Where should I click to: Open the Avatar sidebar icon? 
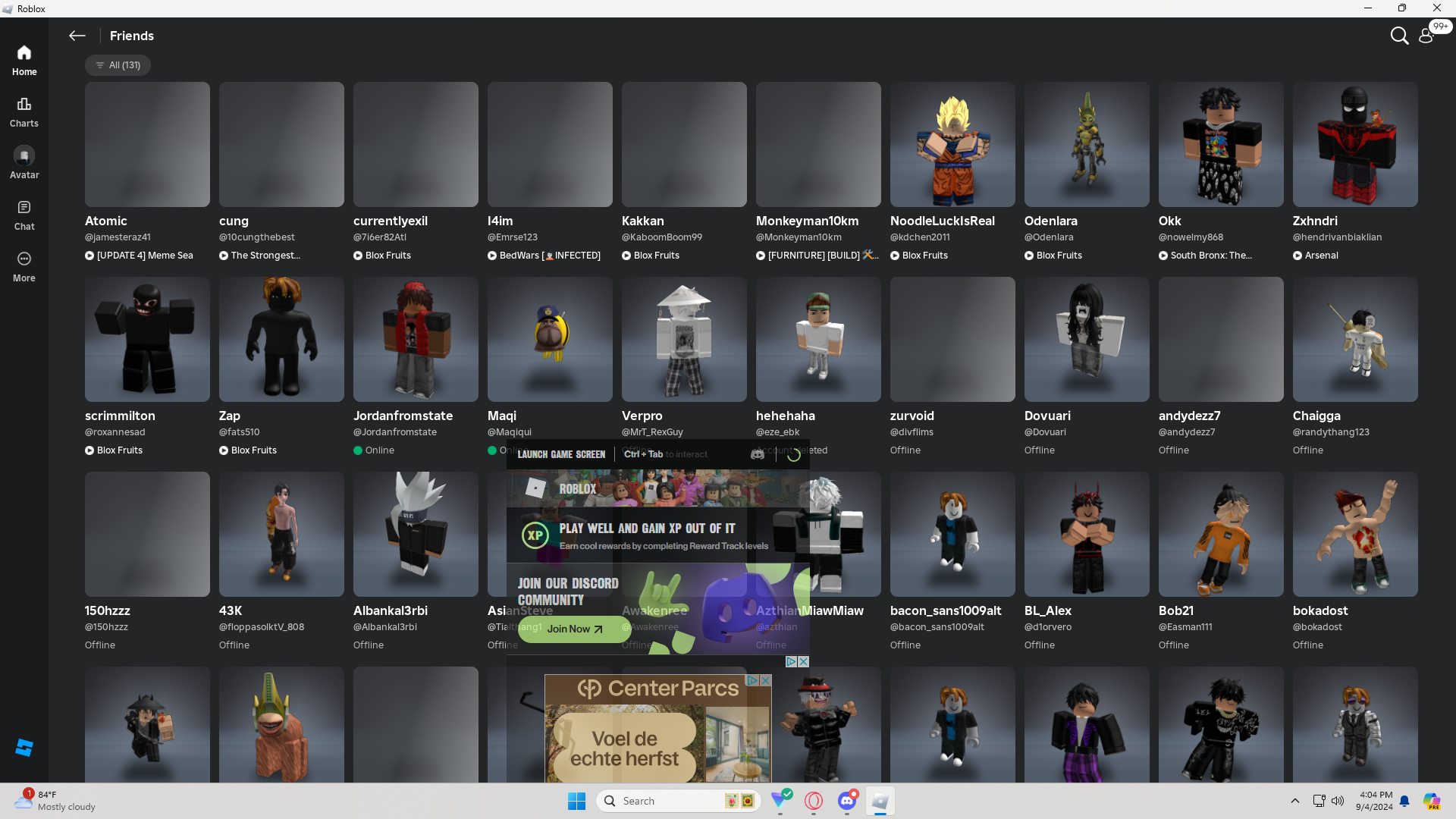[24, 163]
